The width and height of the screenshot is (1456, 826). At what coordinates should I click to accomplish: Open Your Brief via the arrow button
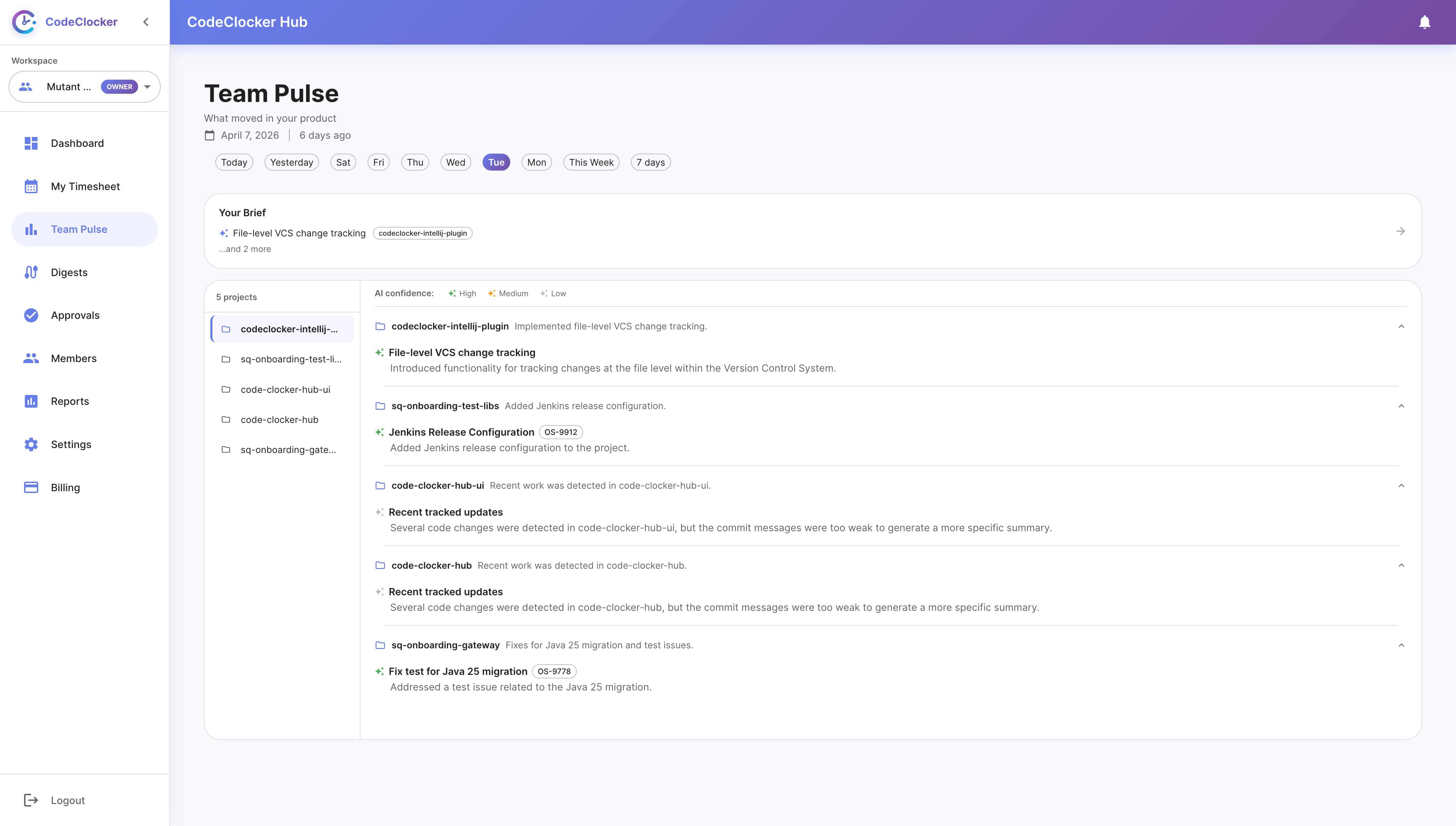coord(1401,231)
